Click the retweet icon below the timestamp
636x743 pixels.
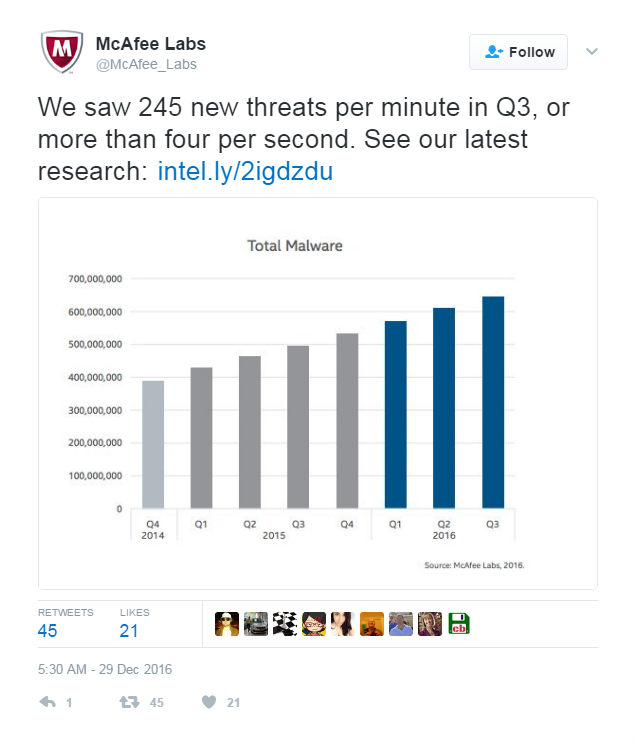click(129, 702)
